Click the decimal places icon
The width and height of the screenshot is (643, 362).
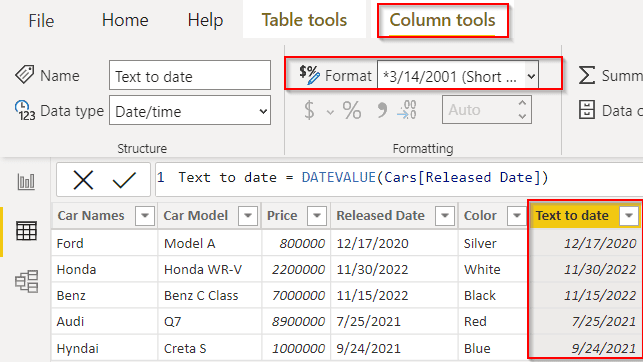tap(407, 110)
